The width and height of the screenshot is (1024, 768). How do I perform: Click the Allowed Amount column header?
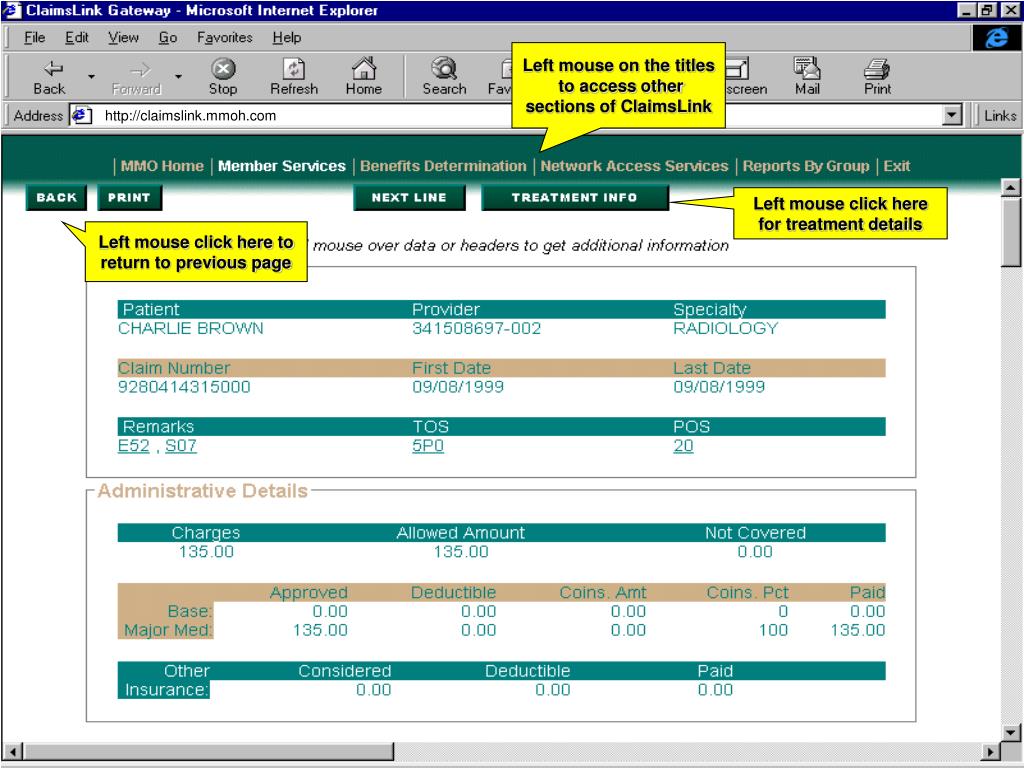460,533
